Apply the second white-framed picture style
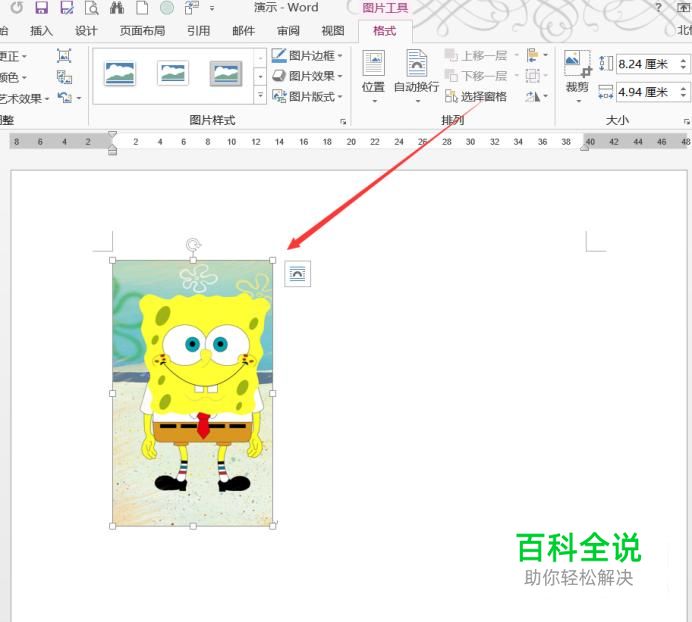692x622 pixels. [x=173, y=73]
